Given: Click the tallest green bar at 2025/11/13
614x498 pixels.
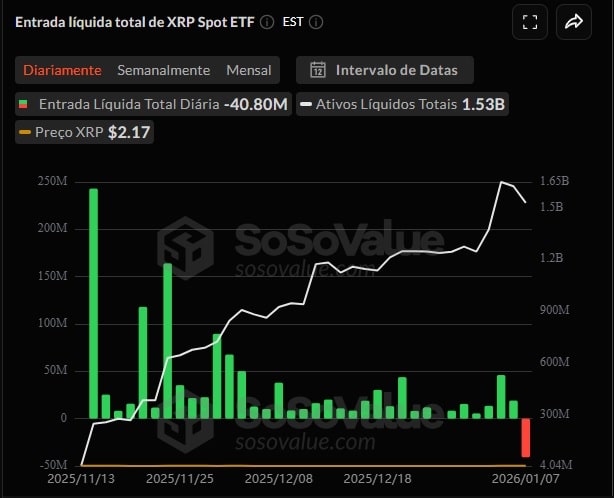Looking at the screenshot, I should [x=93, y=303].
